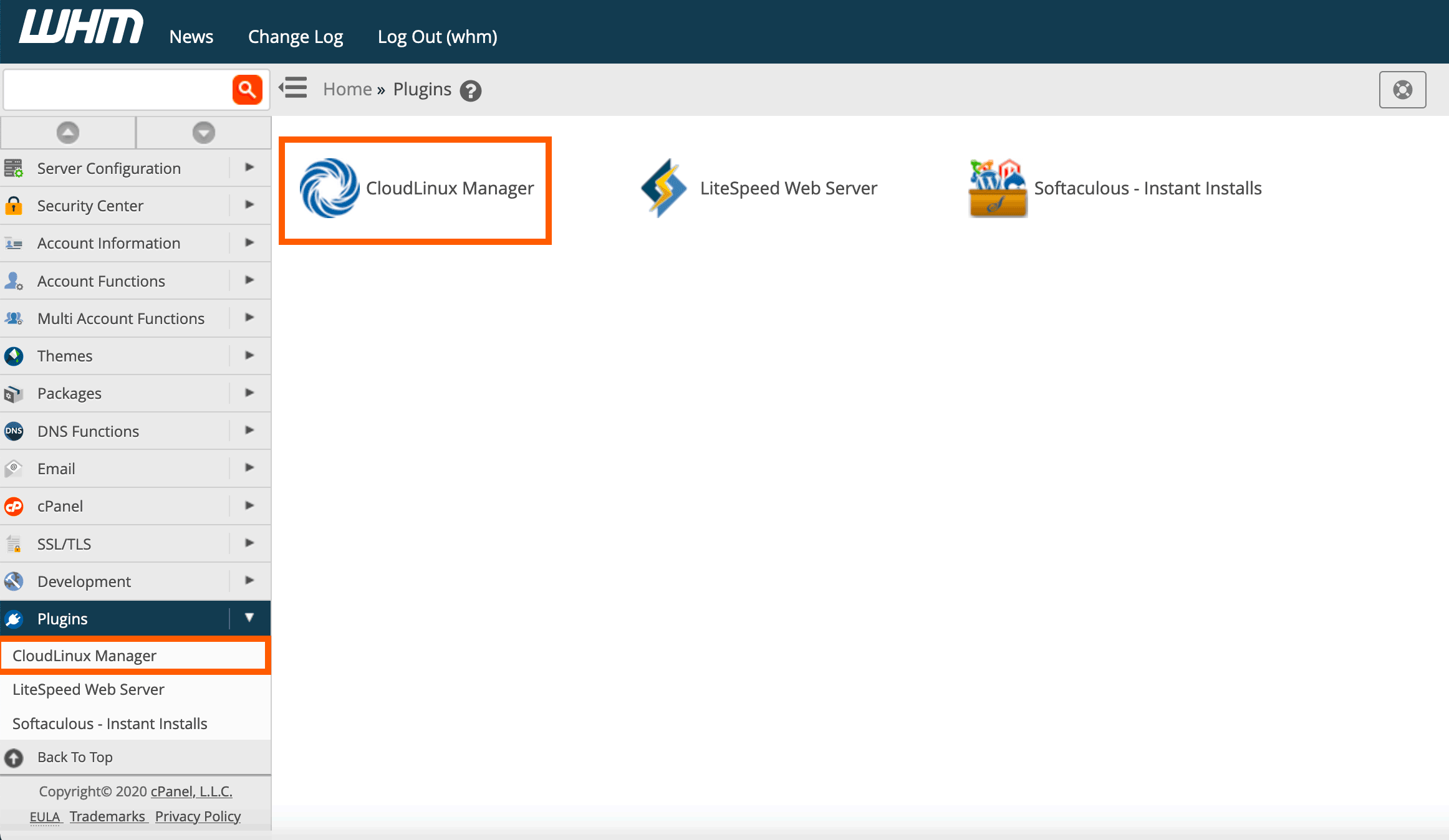Viewport: 1449px width, 840px height.
Task: Expand the DNS Functions arrow
Action: pos(249,430)
